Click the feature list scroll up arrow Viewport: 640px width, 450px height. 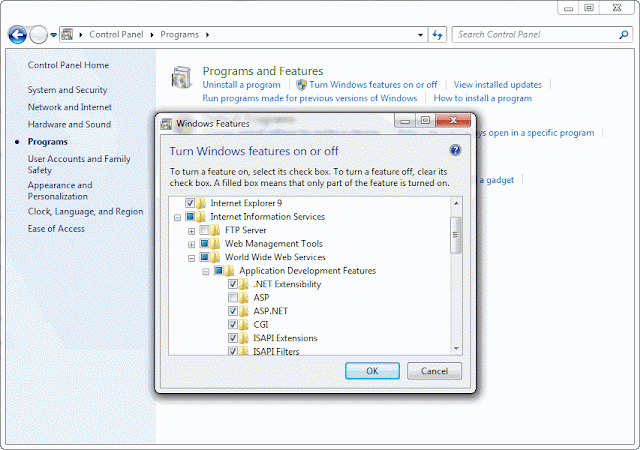point(456,203)
